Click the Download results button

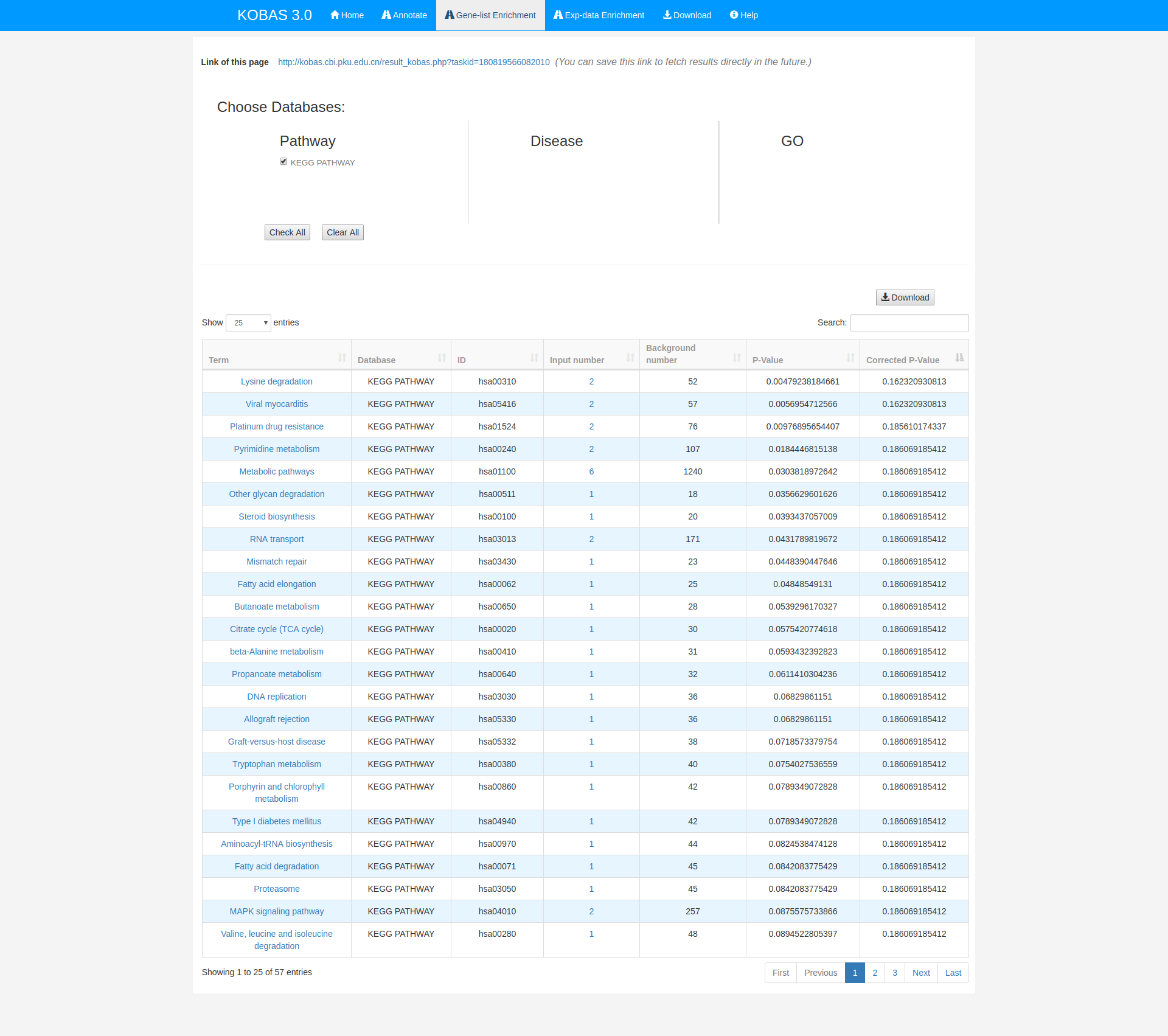click(905, 297)
